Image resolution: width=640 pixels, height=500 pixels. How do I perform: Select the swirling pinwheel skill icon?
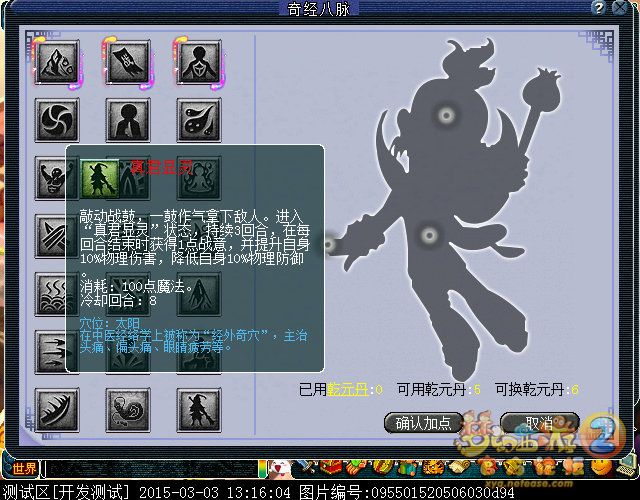[57, 120]
